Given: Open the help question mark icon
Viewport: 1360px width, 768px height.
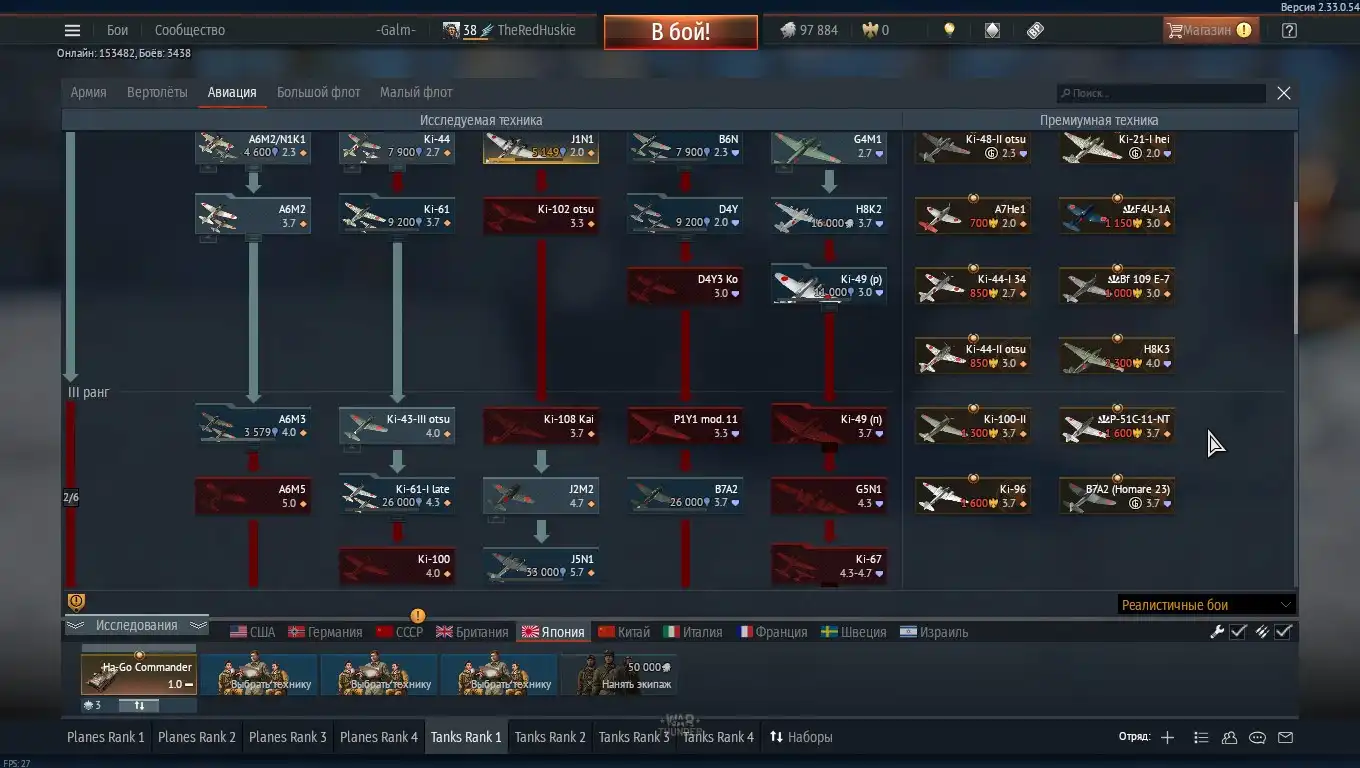Looking at the screenshot, I should (1289, 30).
